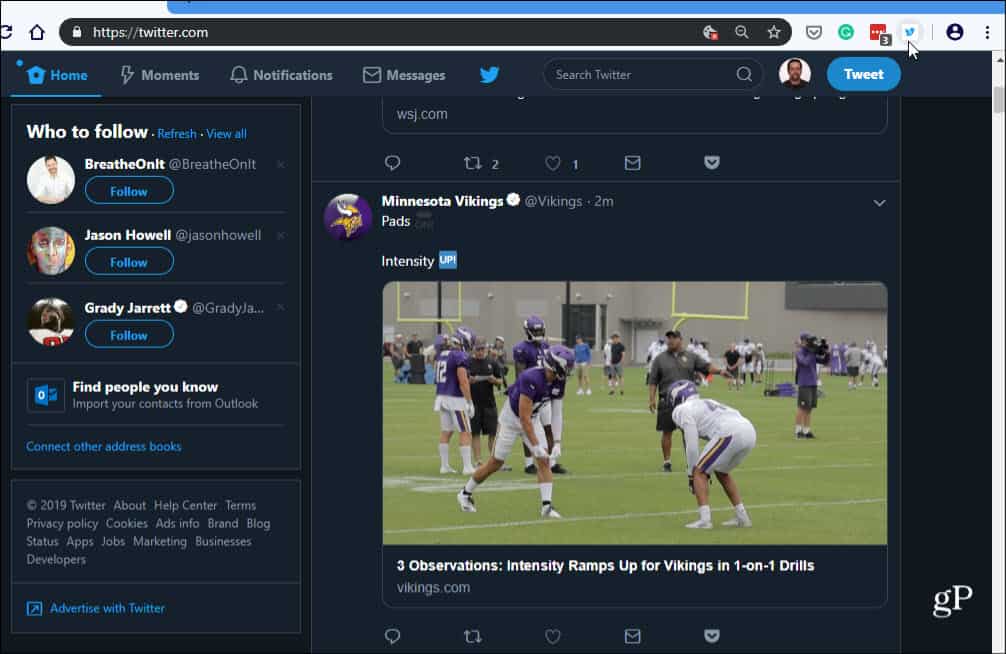
Task: Open BreatheOnIt's profile picture
Action: pyautogui.click(x=51, y=180)
